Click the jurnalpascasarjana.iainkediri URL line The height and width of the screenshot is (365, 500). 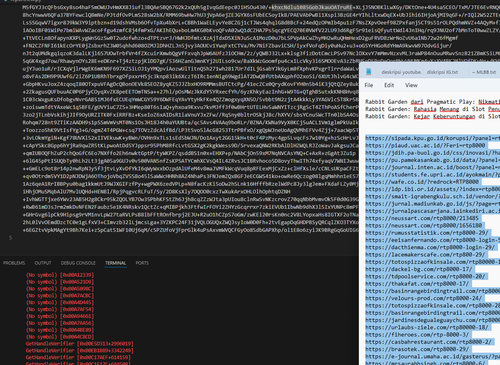432,211
